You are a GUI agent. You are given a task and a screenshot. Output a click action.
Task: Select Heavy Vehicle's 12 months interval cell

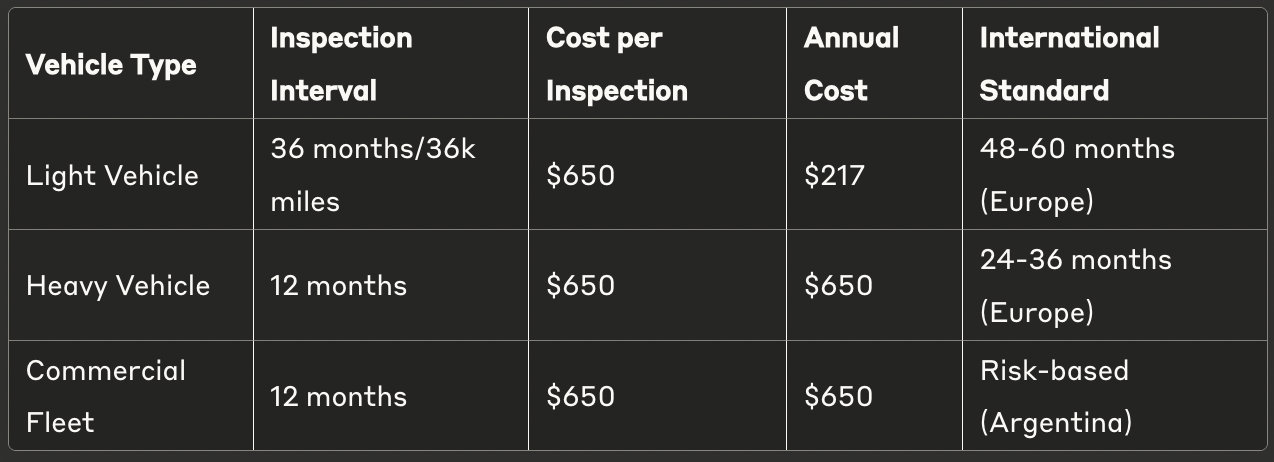pos(338,286)
